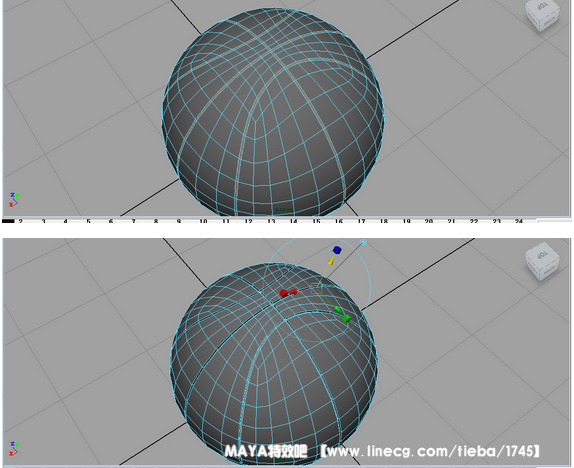The height and width of the screenshot is (468, 574).
Task: Jump to frame 12 on the timeline
Action: click(x=249, y=221)
